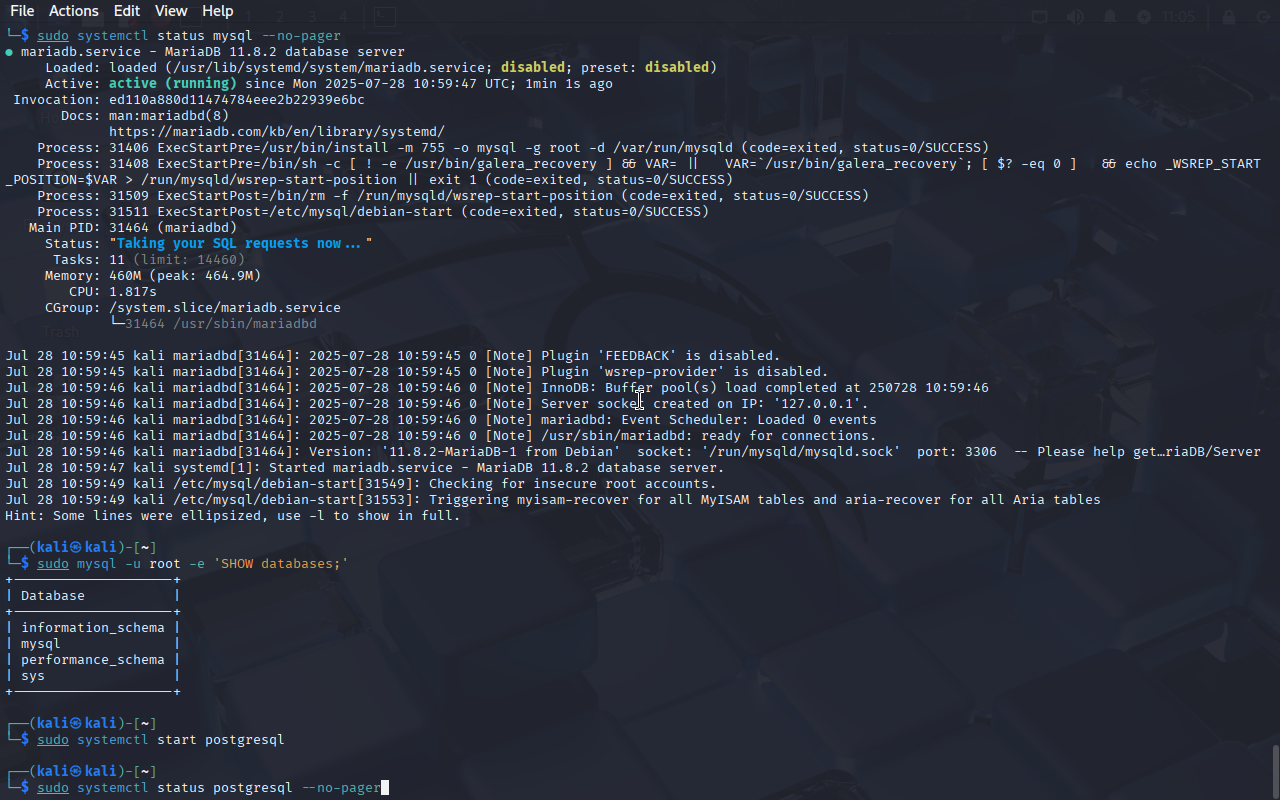Click the "InnoDB: Buffer pool(s) load completed" log line
1280x800 pixels.
pyautogui.click(x=497, y=388)
